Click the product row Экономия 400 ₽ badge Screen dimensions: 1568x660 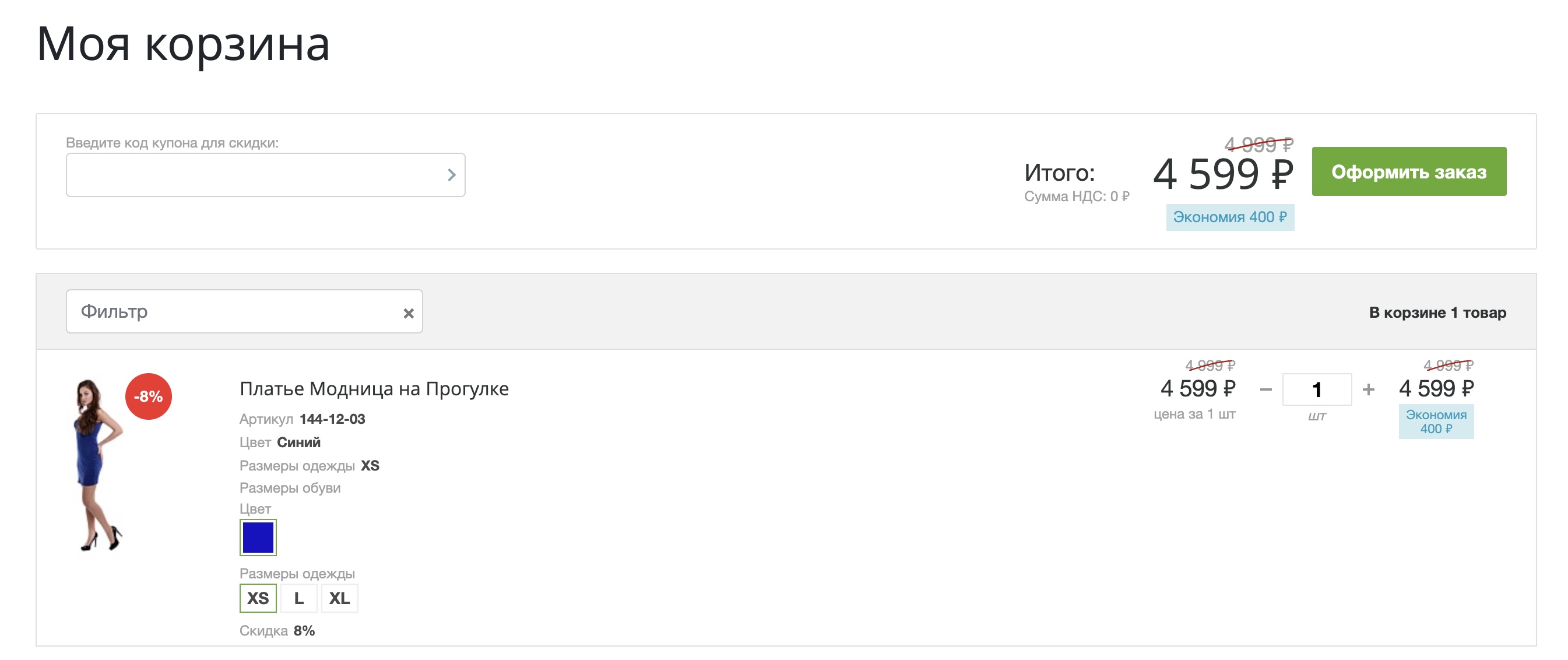point(1436,422)
